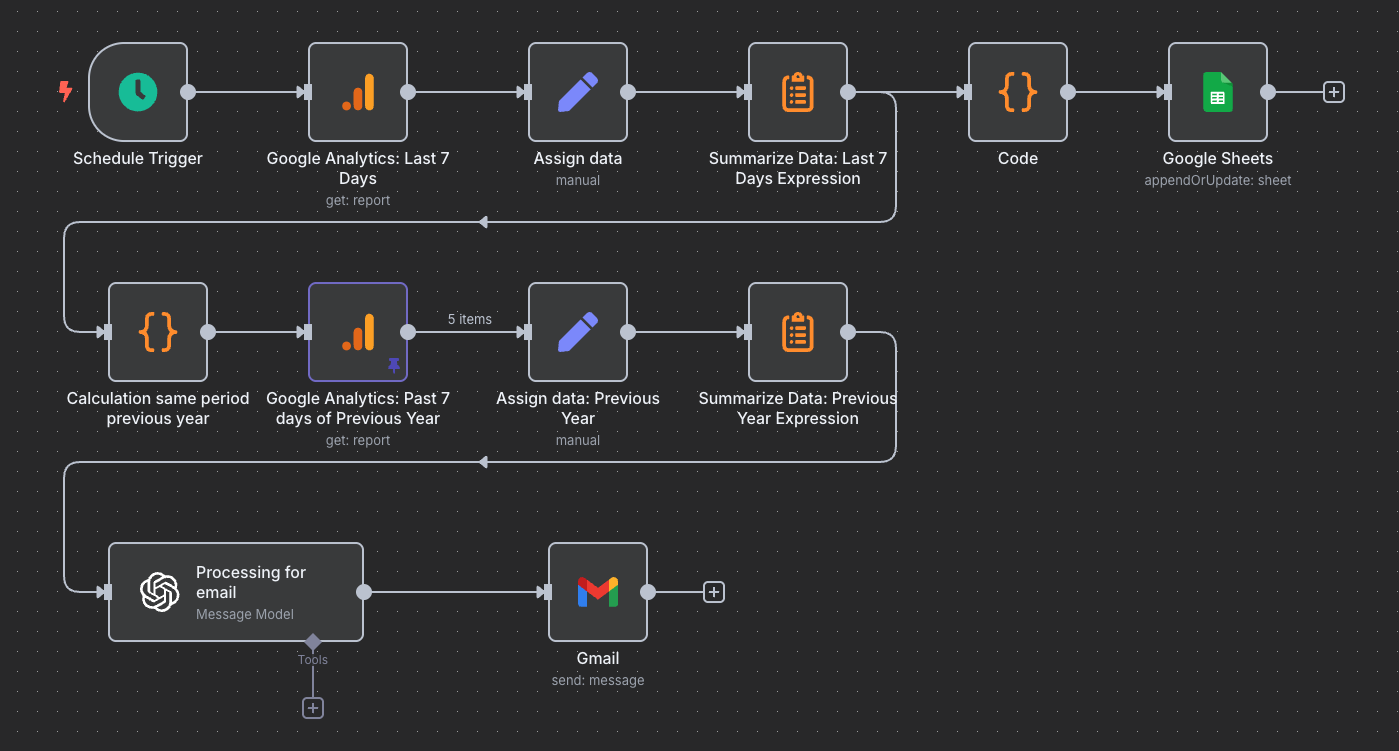Click the 'Google Sheets' node label
The image size is (1399, 751).
point(1218,158)
